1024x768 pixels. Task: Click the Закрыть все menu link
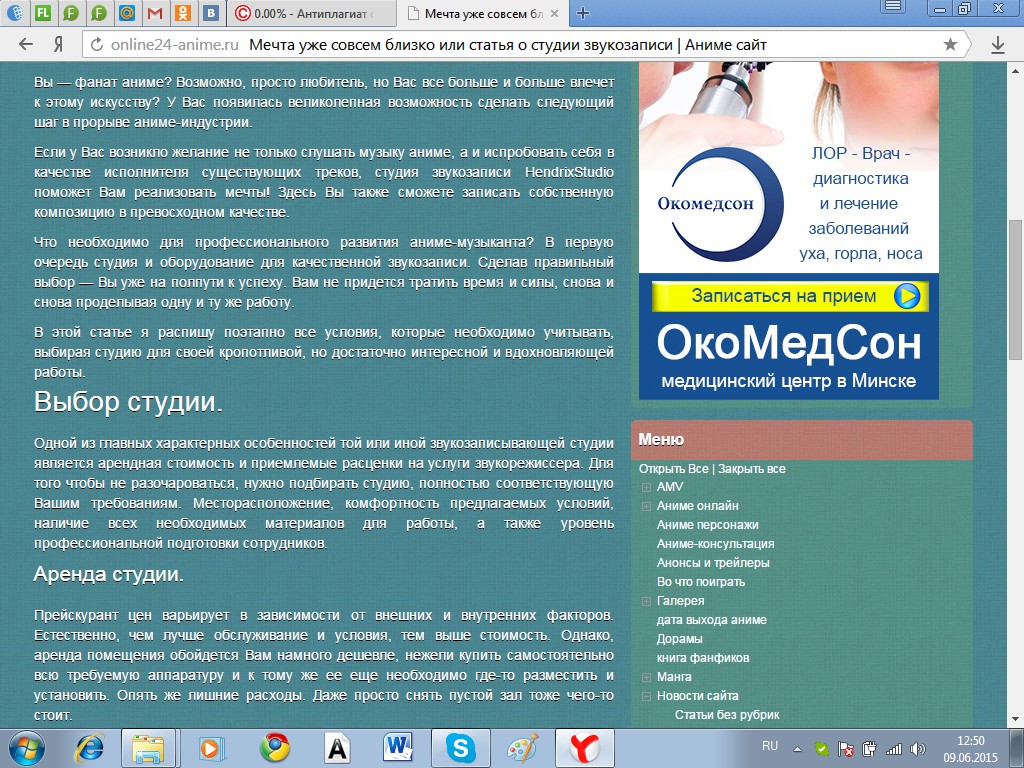[752, 469]
